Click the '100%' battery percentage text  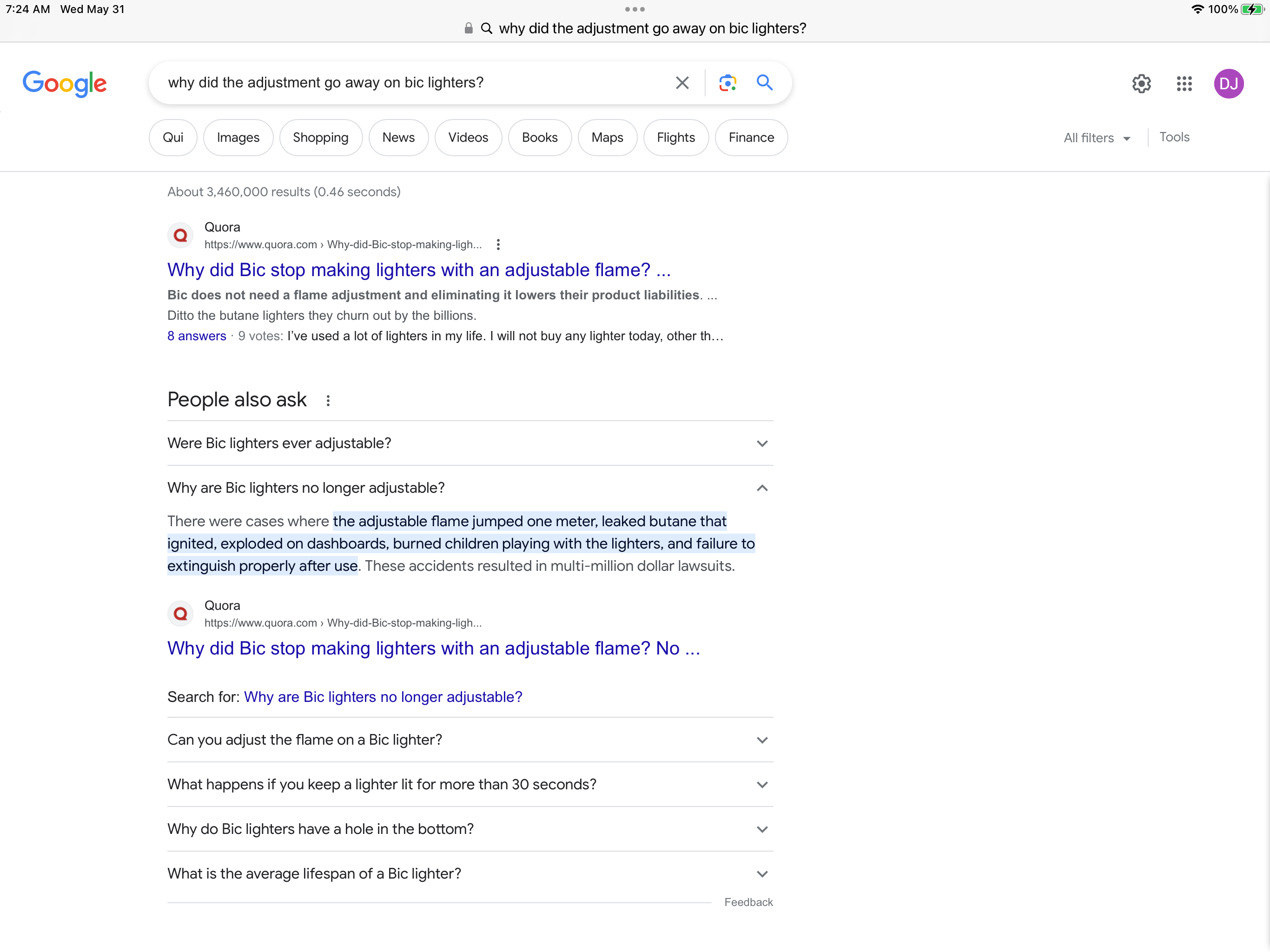pyautogui.click(x=1222, y=9)
